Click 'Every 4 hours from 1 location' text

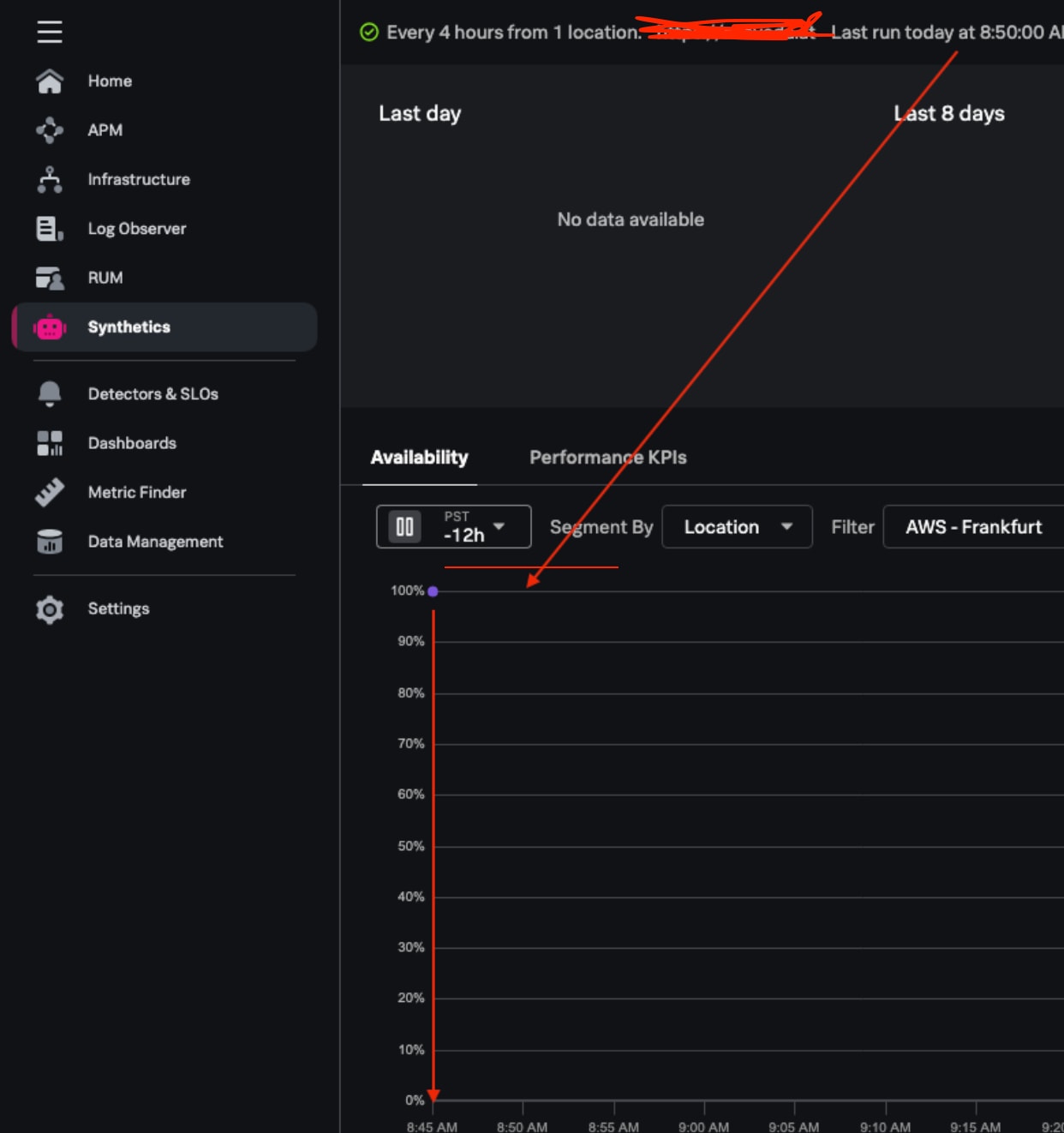513,33
